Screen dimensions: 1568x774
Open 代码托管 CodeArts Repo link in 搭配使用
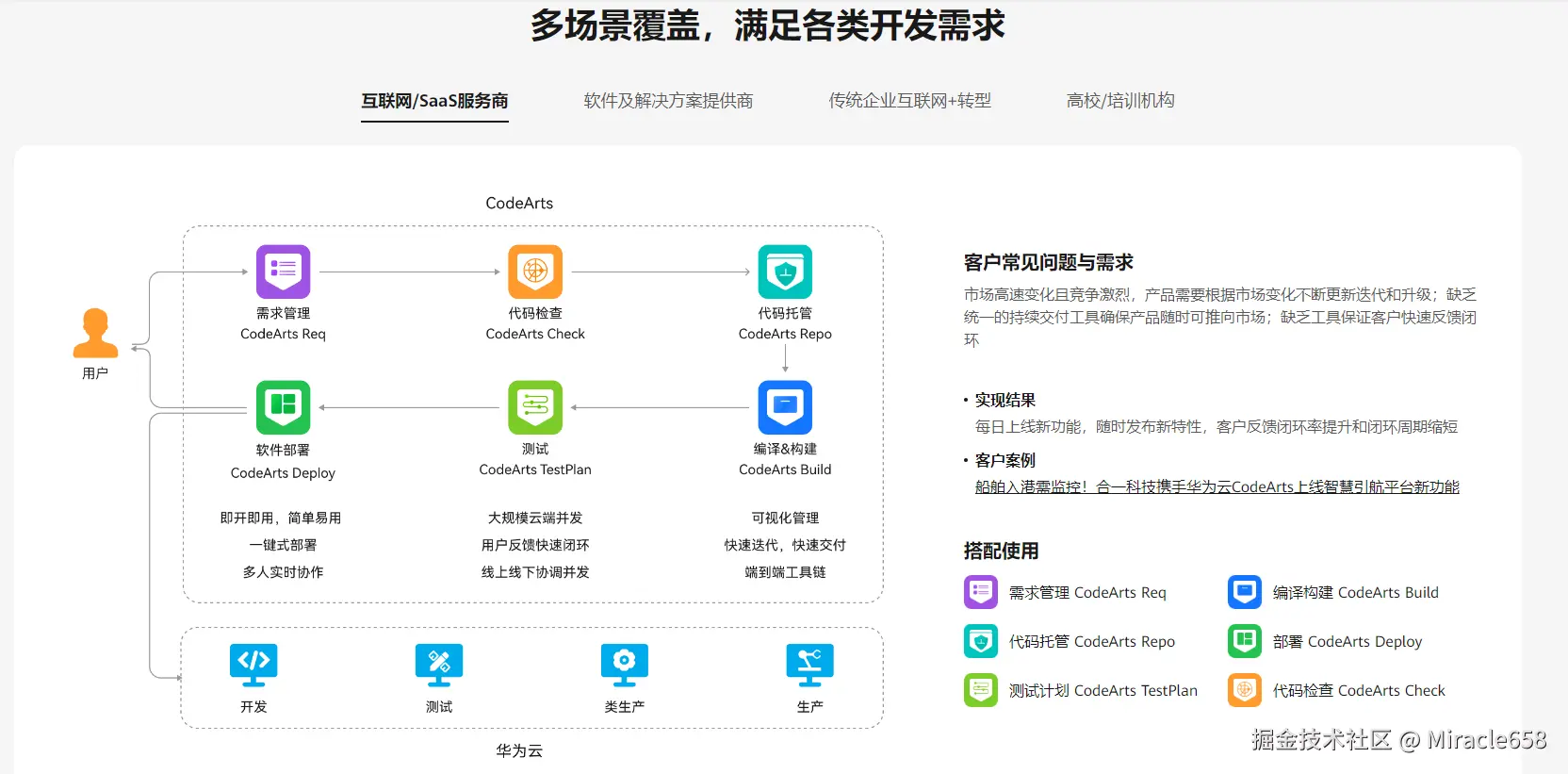pyautogui.click(x=1091, y=641)
